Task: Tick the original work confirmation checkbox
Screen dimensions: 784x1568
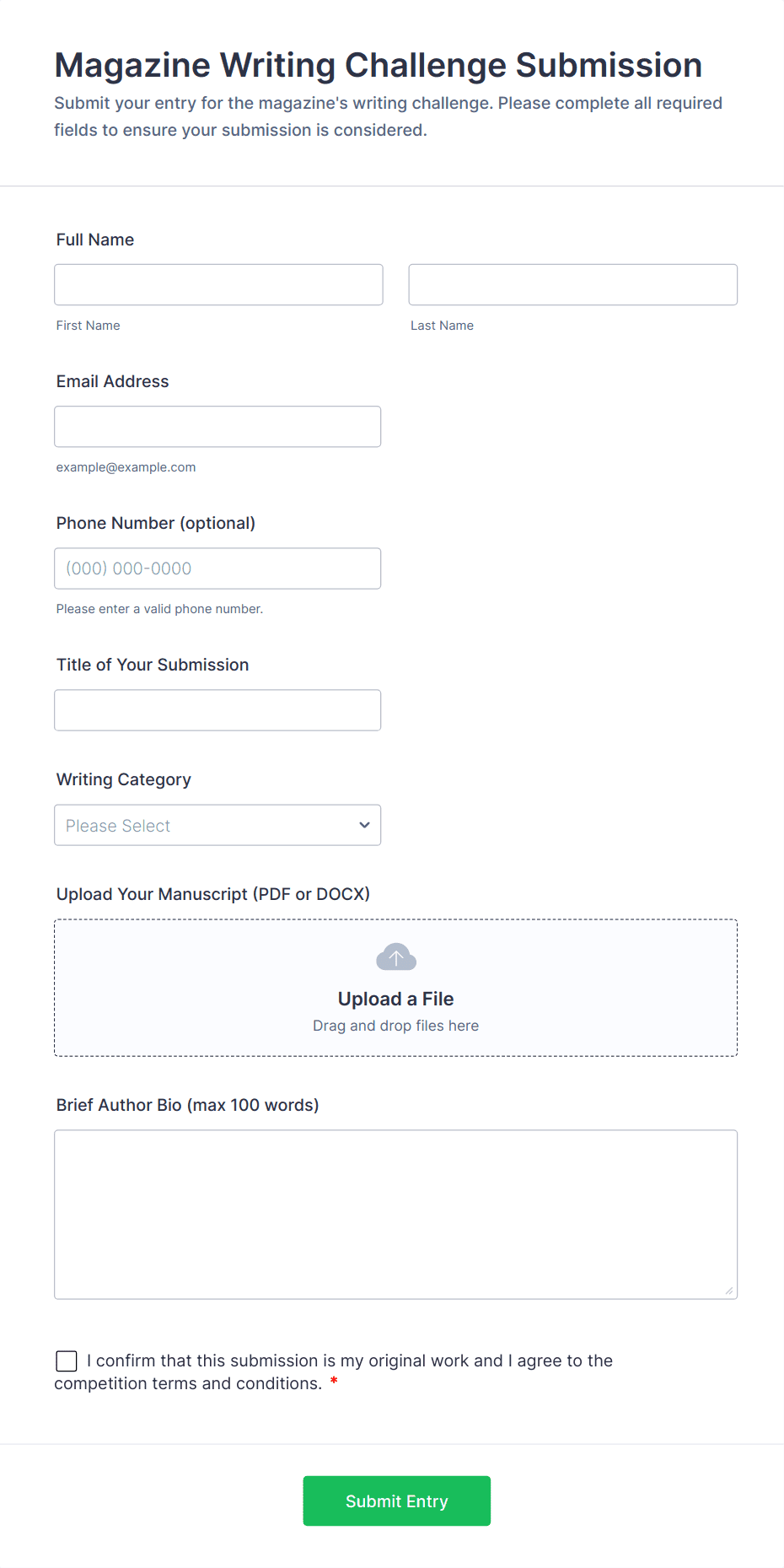Action: (67, 1361)
